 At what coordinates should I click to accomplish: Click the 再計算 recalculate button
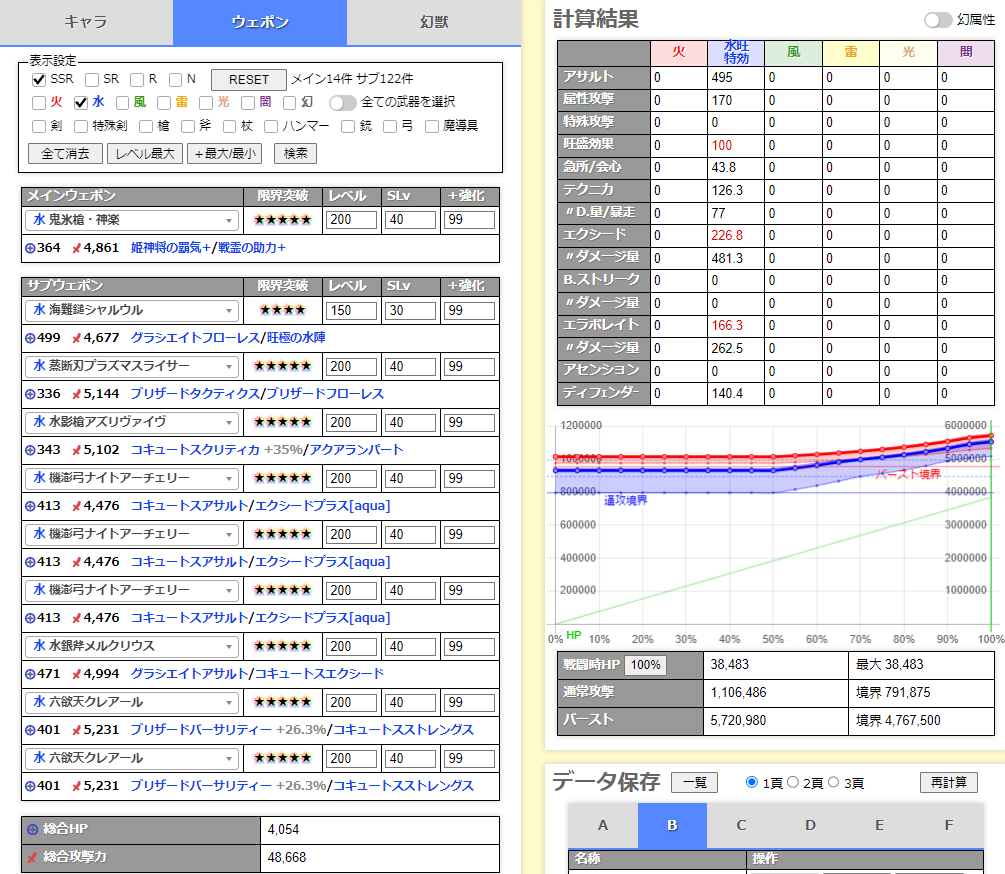948,782
